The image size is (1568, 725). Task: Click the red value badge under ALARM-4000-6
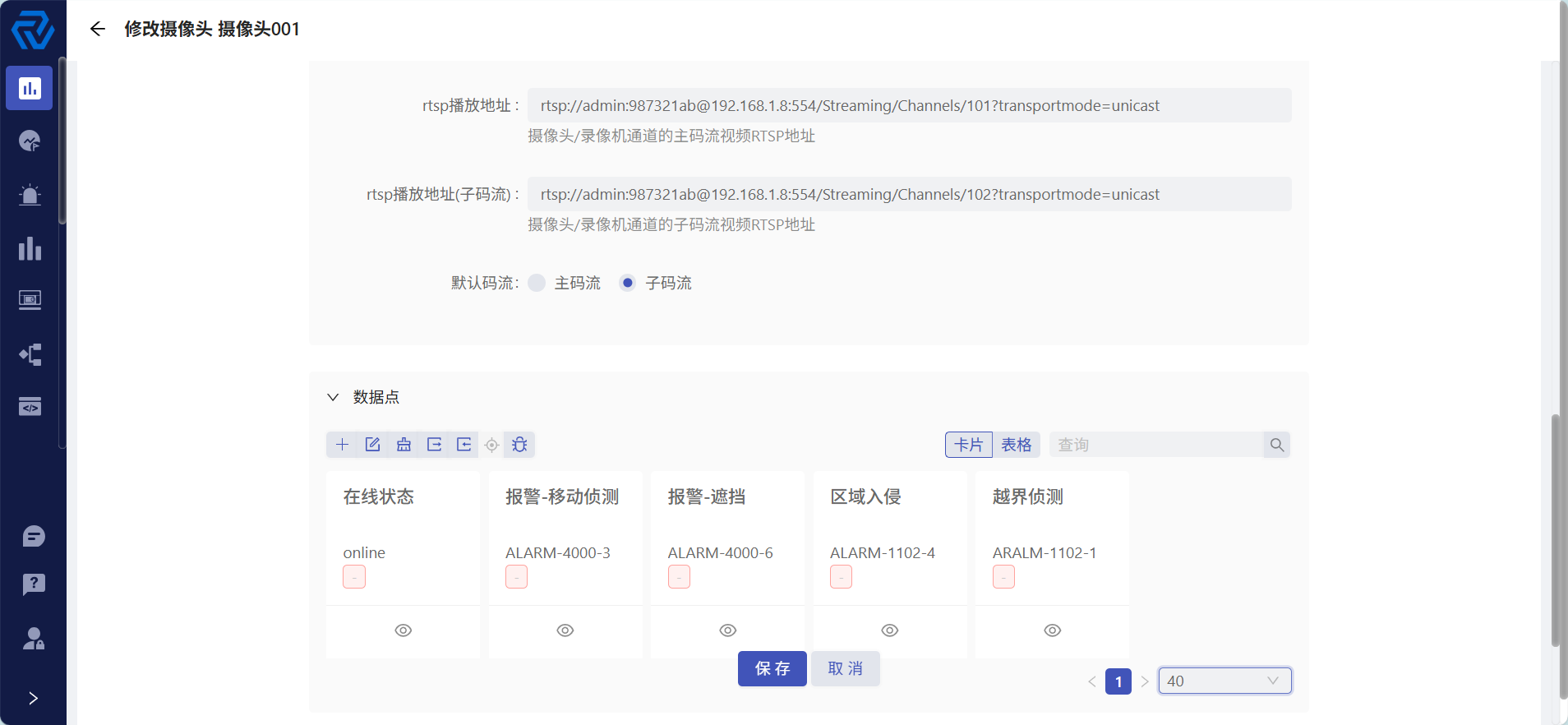tap(679, 577)
